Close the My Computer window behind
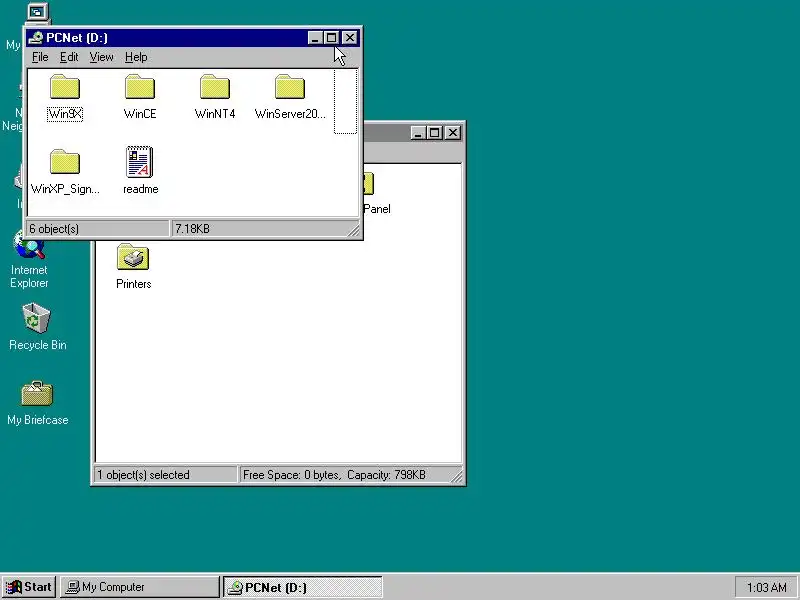 pos(453,133)
